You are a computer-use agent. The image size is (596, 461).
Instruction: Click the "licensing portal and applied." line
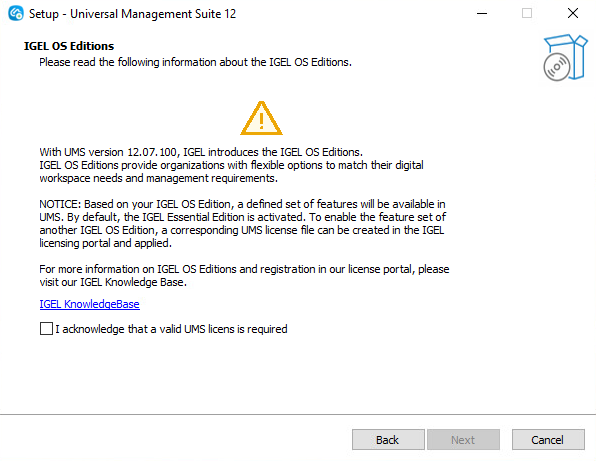pyautogui.click(x=105, y=243)
